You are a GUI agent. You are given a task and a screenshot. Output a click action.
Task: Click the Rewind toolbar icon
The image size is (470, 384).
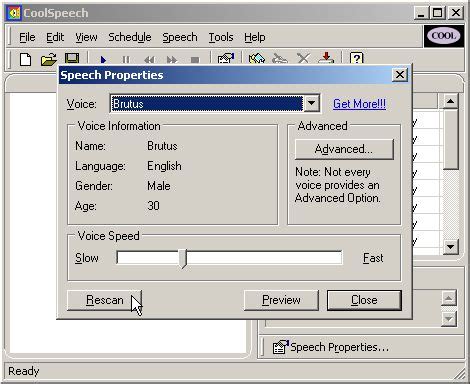click(149, 60)
